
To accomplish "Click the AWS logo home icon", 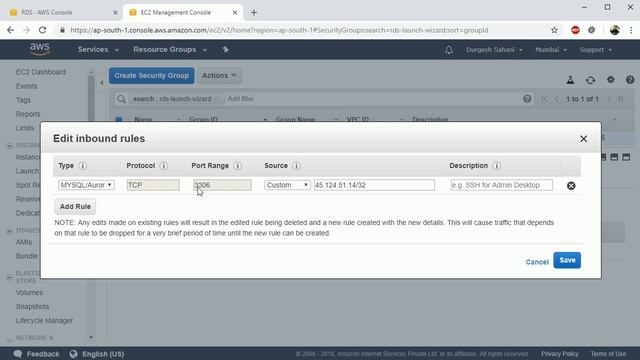I will coord(40,49).
